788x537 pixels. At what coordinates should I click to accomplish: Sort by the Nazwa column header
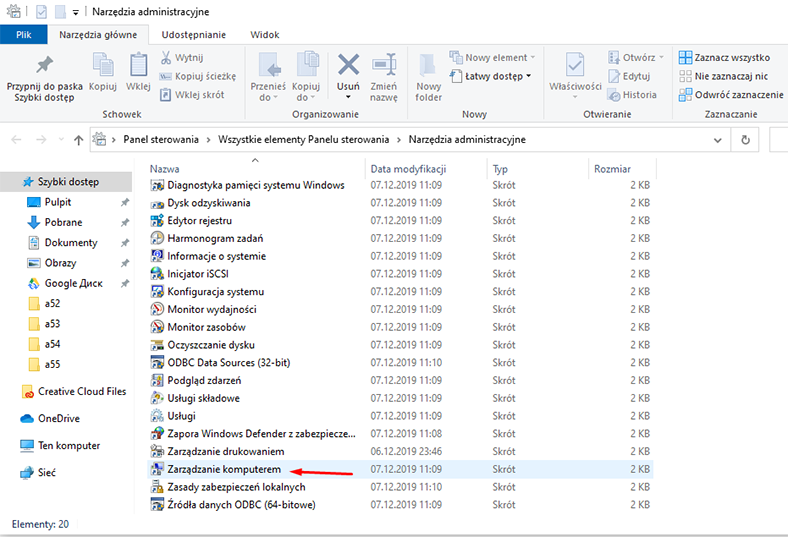(164, 169)
